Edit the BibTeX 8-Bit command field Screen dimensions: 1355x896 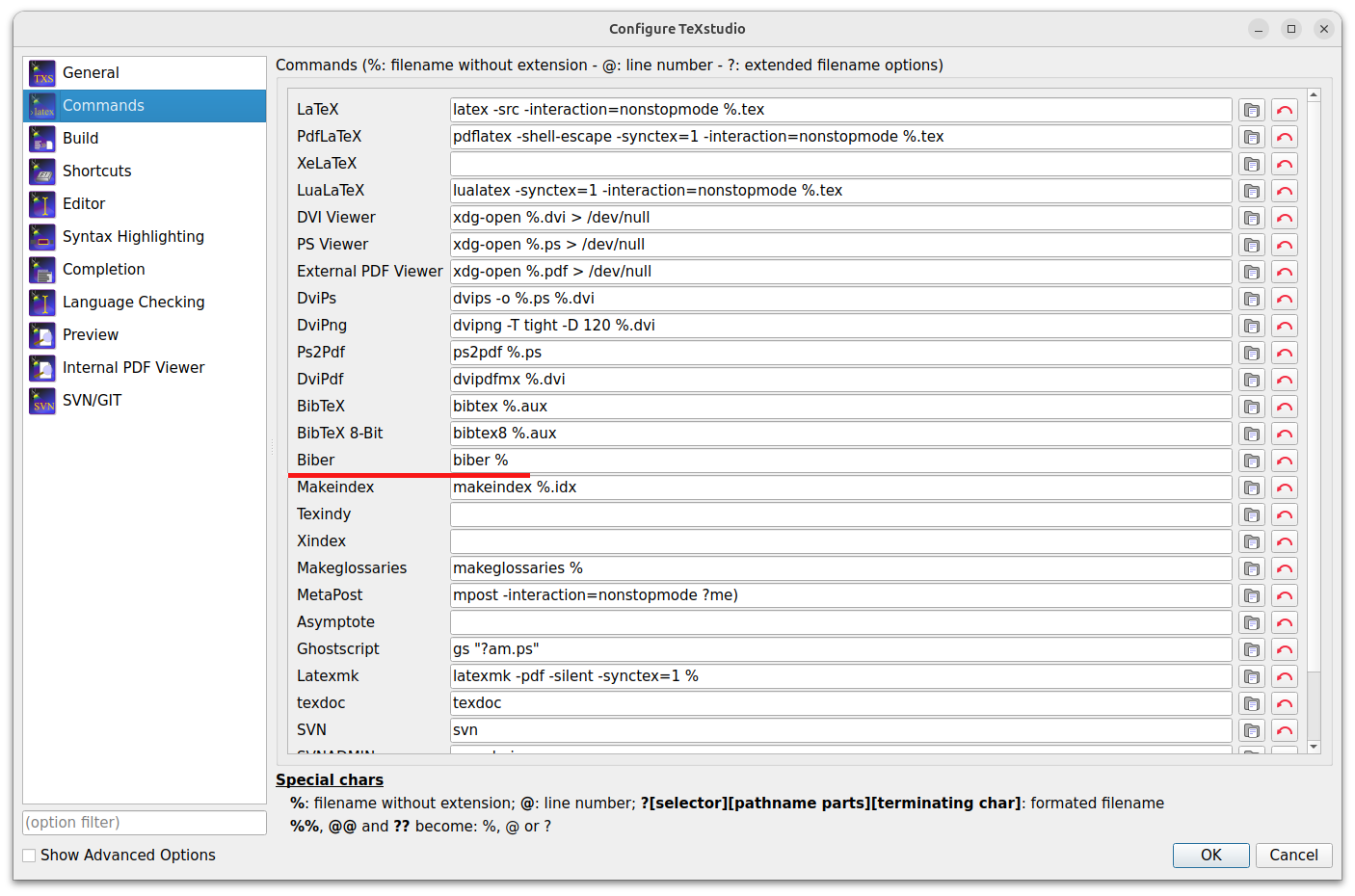pos(840,434)
